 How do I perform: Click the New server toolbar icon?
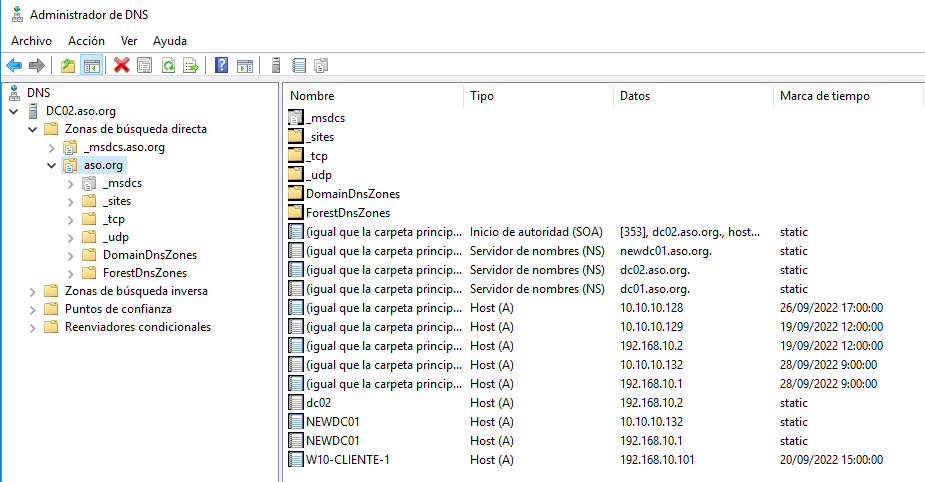click(275, 66)
